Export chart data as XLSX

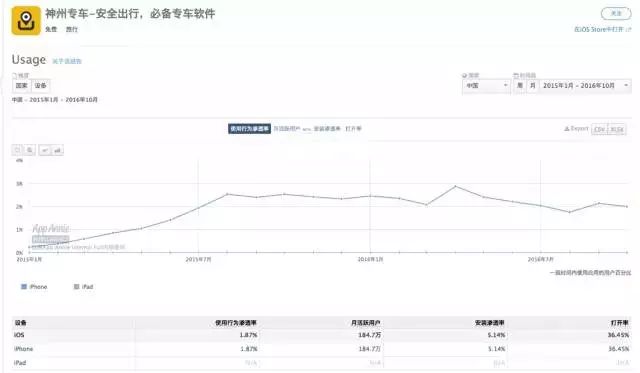[617, 129]
